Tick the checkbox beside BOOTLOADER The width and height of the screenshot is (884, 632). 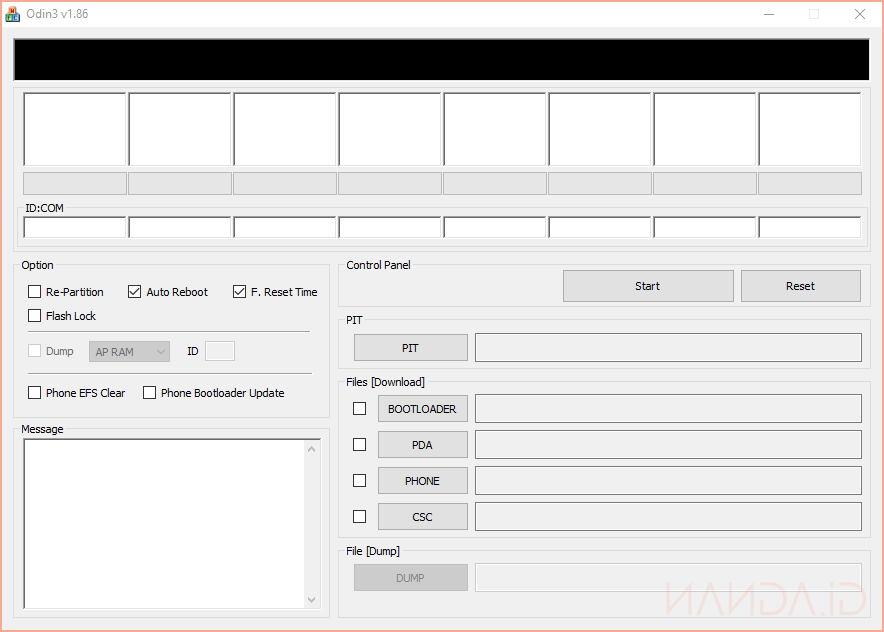360,409
